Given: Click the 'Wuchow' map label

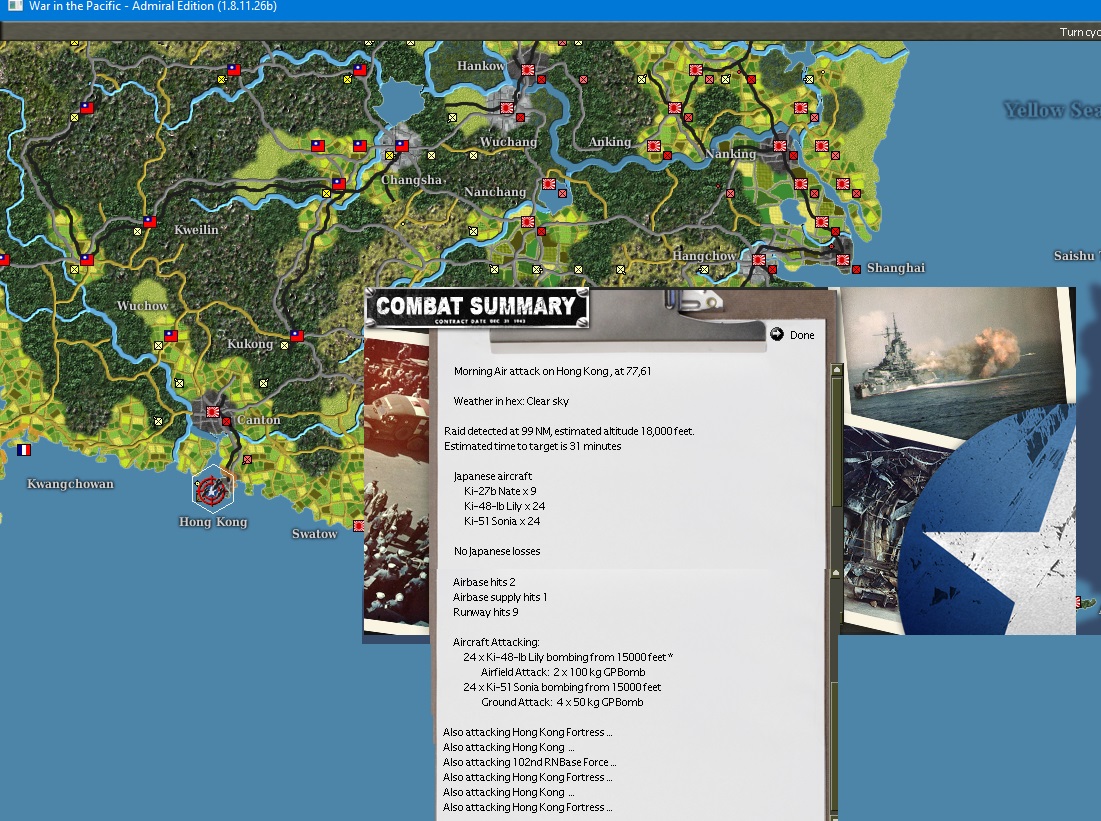Looking at the screenshot, I should [x=143, y=306].
